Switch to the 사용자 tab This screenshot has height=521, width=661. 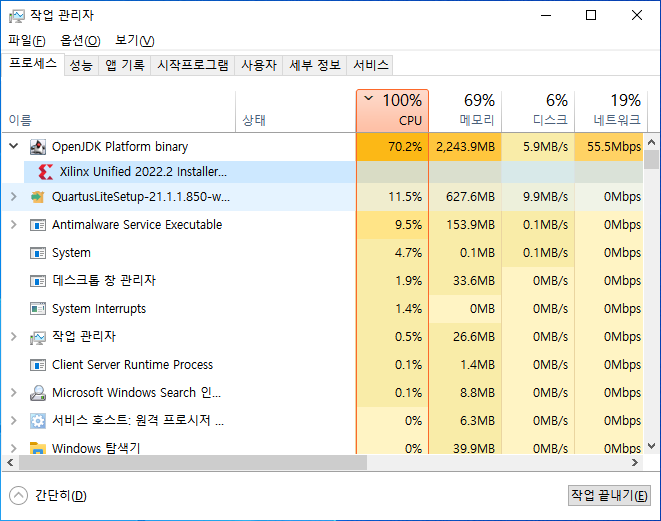click(x=259, y=65)
